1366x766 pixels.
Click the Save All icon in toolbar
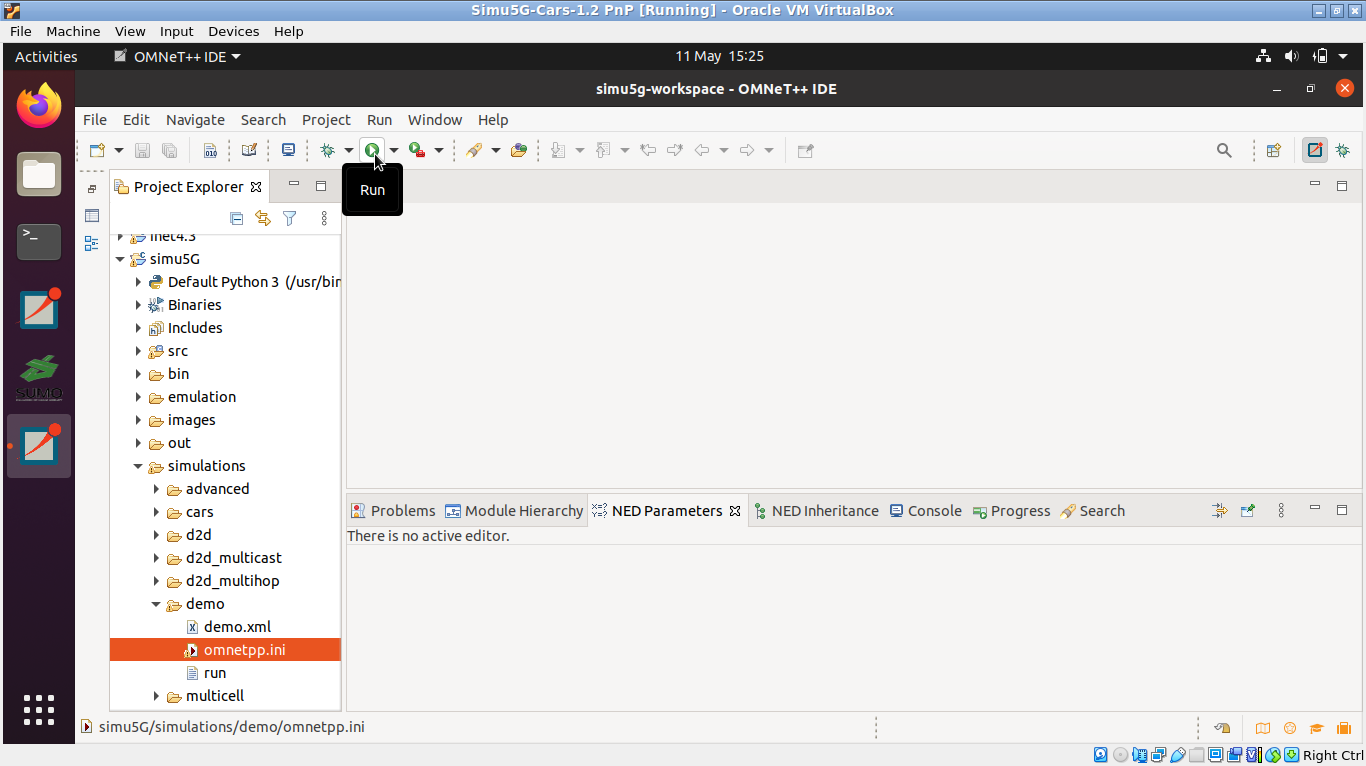[169, 150]
